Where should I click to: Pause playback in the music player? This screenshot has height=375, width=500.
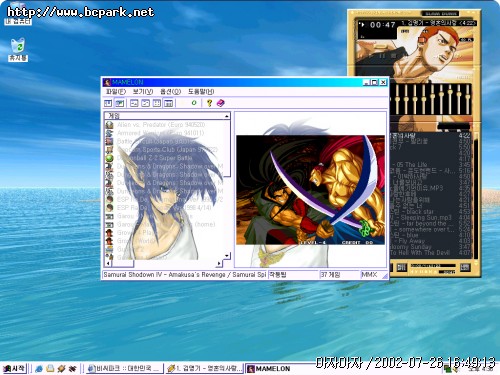pos(382,56)
